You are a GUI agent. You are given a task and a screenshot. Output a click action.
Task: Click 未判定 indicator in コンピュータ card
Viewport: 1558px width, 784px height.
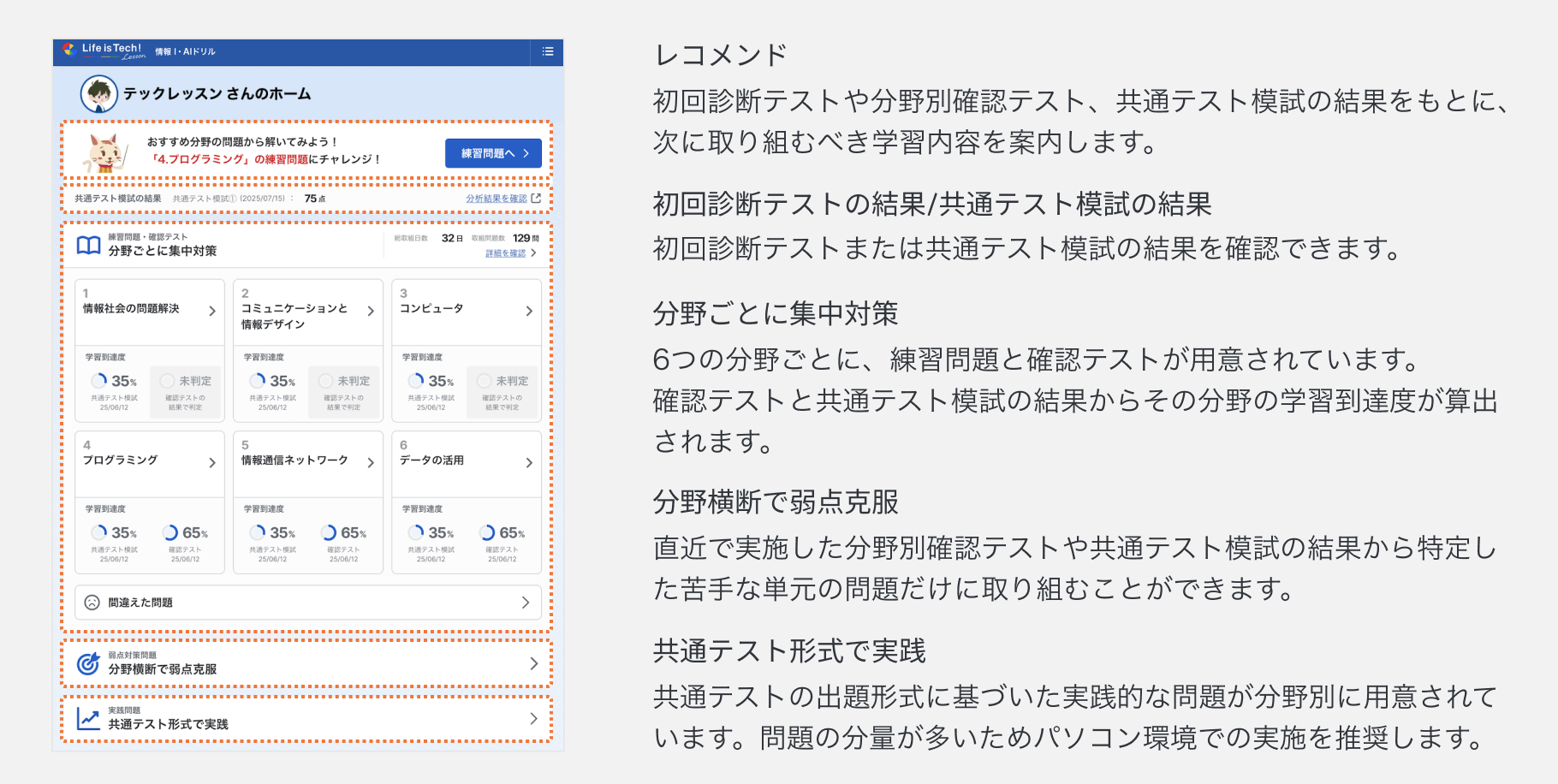tap(502, 381)
